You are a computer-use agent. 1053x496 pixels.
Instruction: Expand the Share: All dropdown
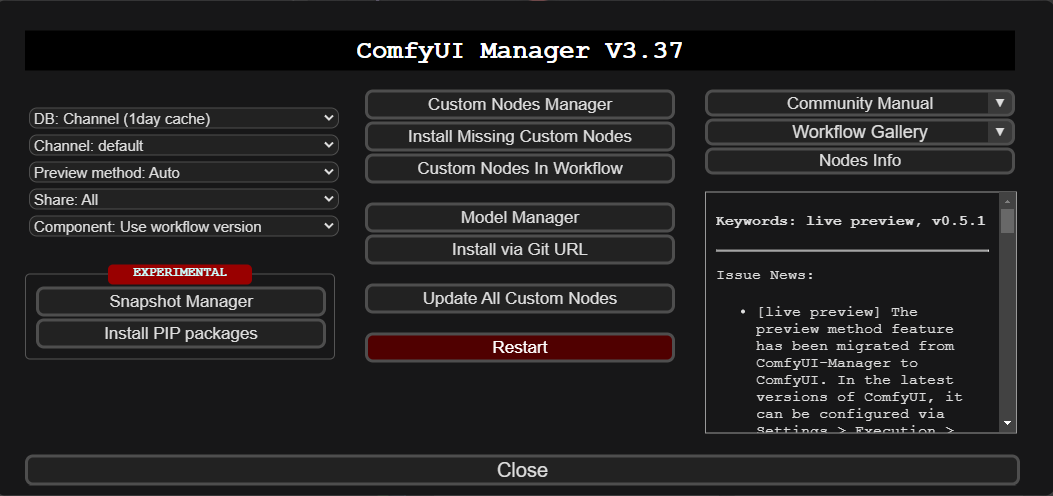pos(183,199)
